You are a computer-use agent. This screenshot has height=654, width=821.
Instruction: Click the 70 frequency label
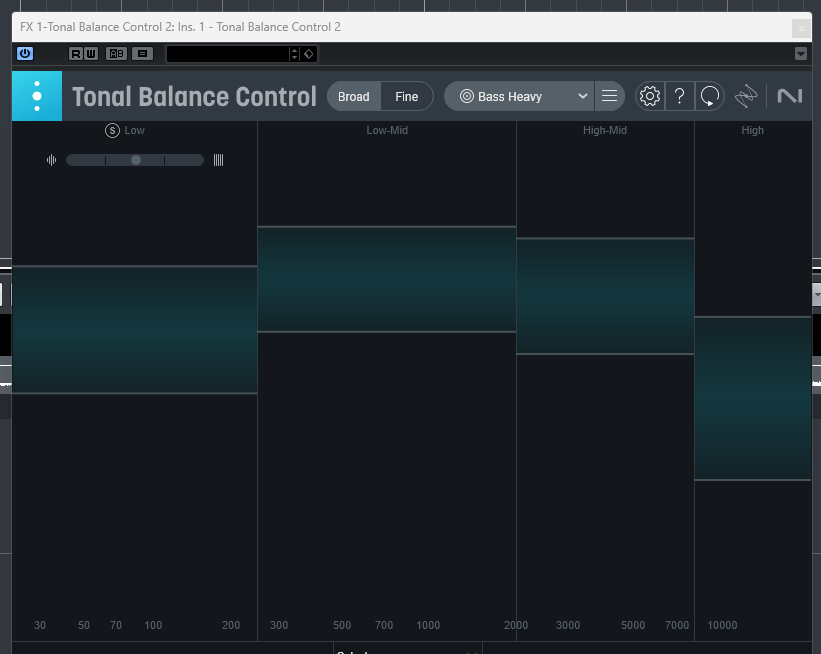pyautogui.click(x=116, y=625)
